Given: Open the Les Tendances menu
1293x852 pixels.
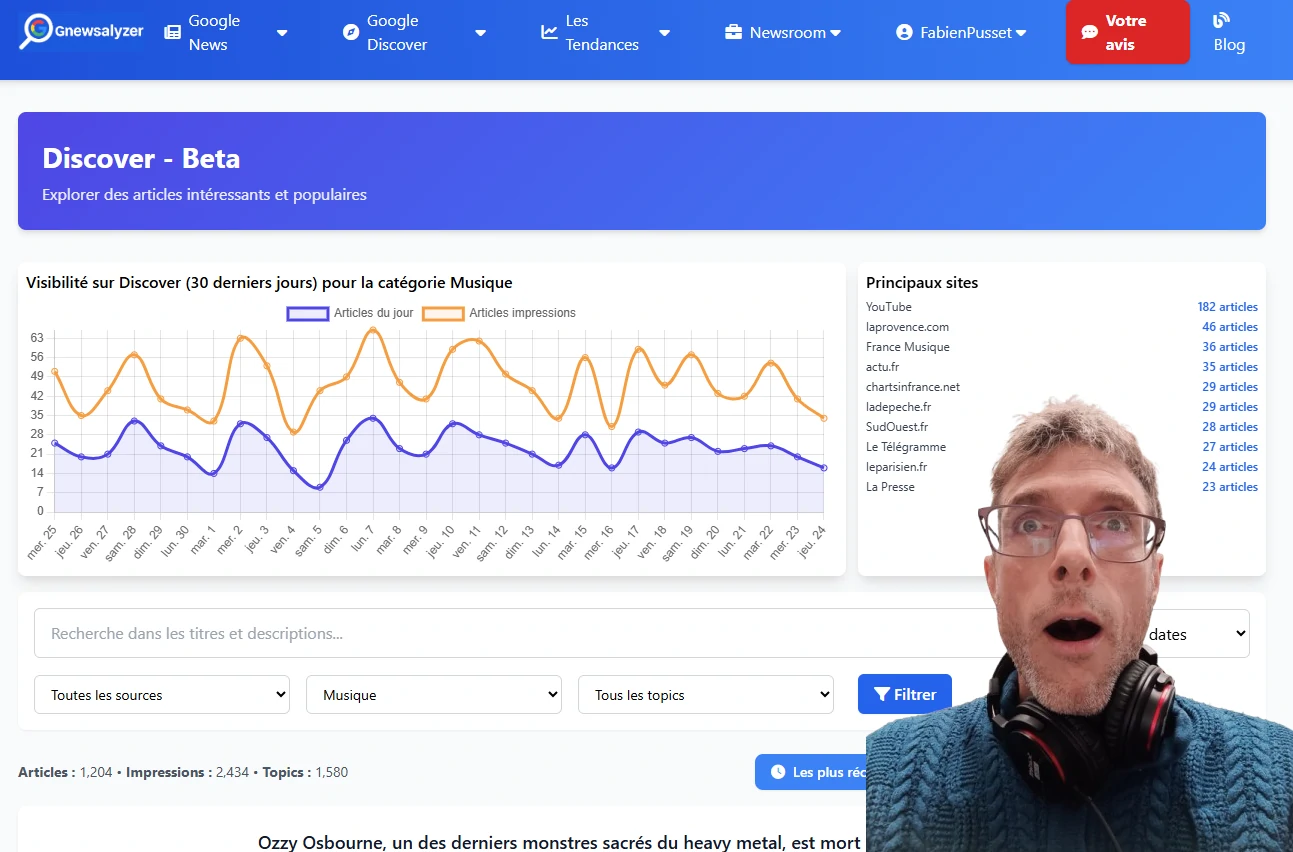Looking at the screenshot, I should (x=605, y=32).
